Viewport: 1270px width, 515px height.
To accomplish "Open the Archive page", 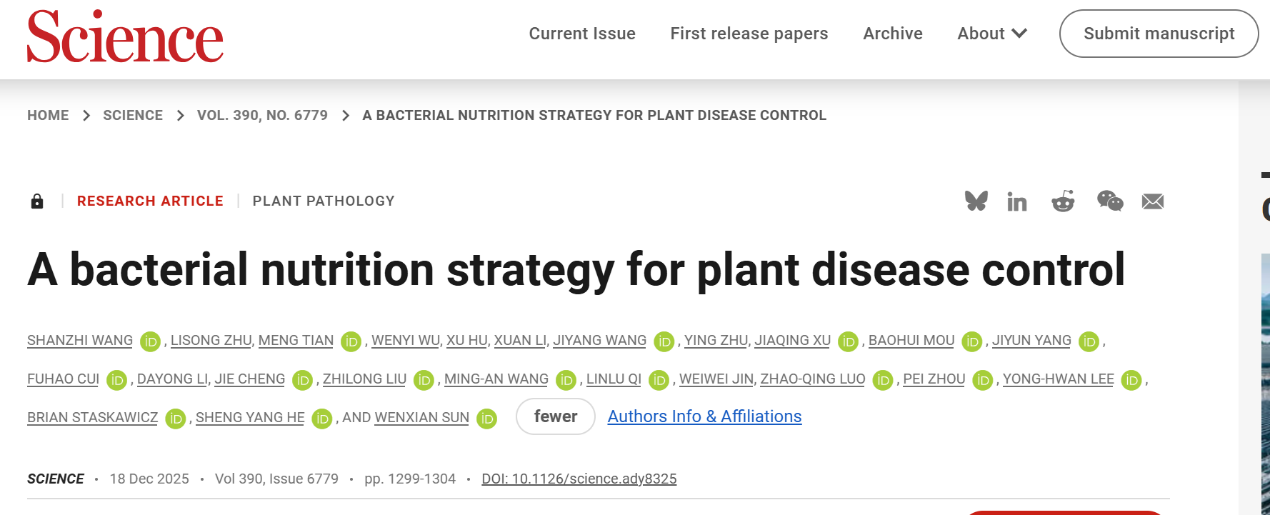I will pyautogui.click(x=892, y=34).
